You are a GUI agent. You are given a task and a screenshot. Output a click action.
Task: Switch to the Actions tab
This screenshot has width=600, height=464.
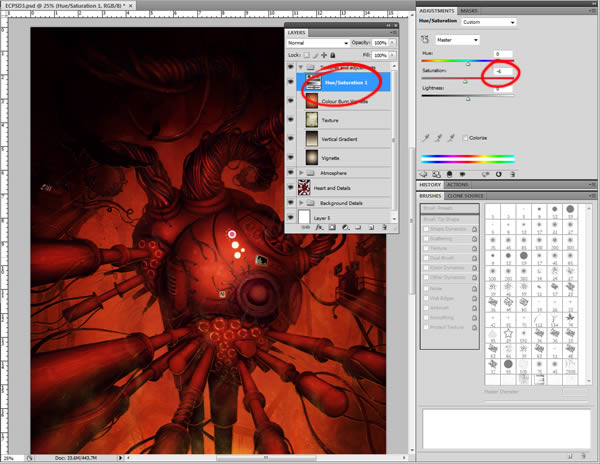pos(457,185)
